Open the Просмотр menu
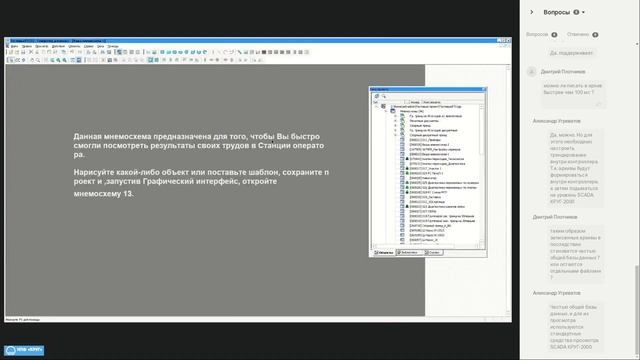Image resolution: width=640 pixels, height=360 pixels. coord(42,47)
